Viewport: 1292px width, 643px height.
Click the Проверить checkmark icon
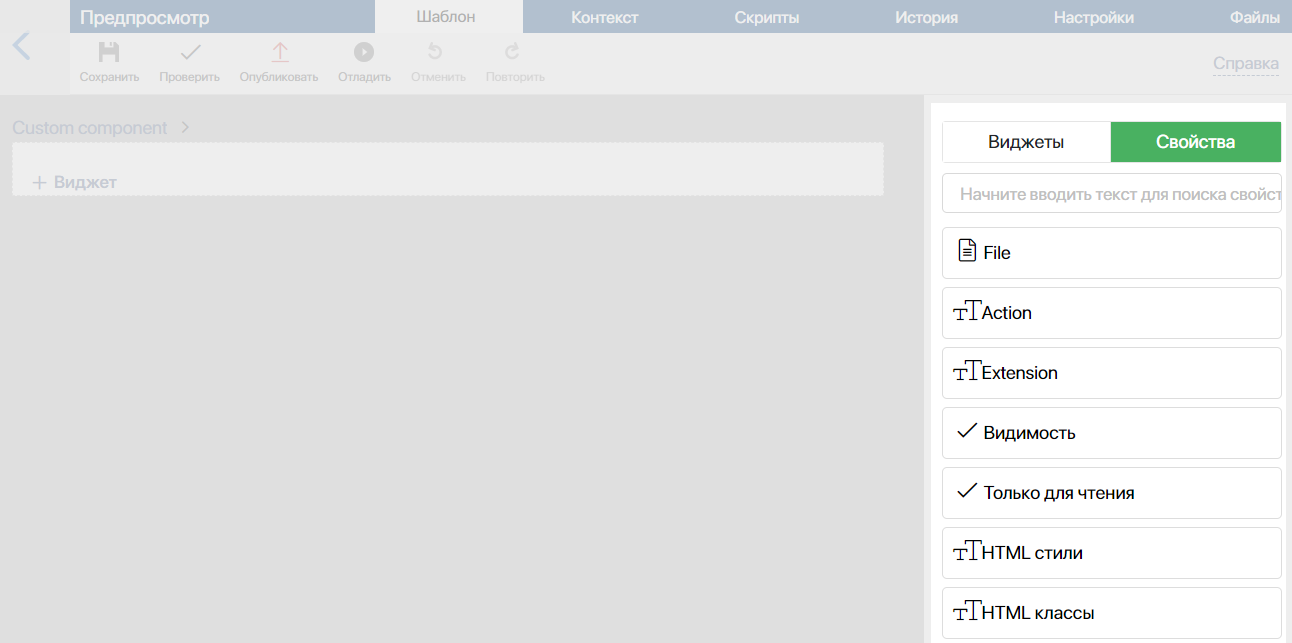(189, 52)
